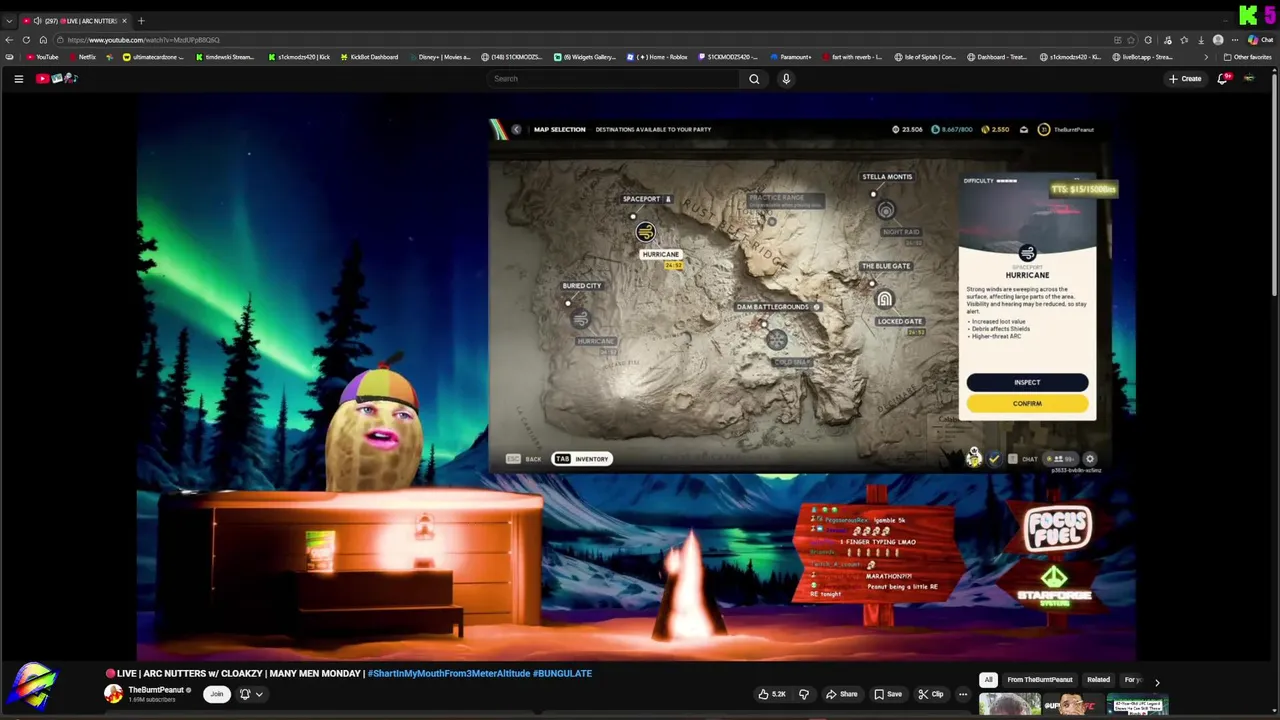This screenshot has height=720, width=1280.
Task: Select The Blue Gate Locked Gate marker
Action: (884, 299)
